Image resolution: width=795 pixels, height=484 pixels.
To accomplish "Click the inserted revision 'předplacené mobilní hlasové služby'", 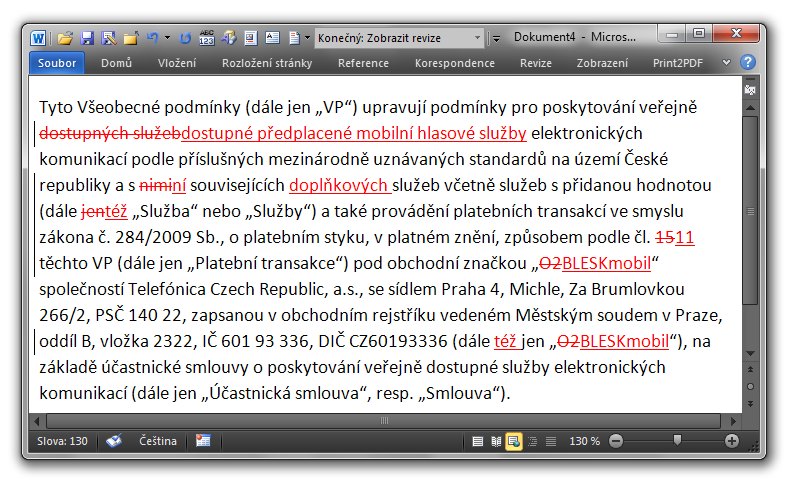I will click(391, 133).
